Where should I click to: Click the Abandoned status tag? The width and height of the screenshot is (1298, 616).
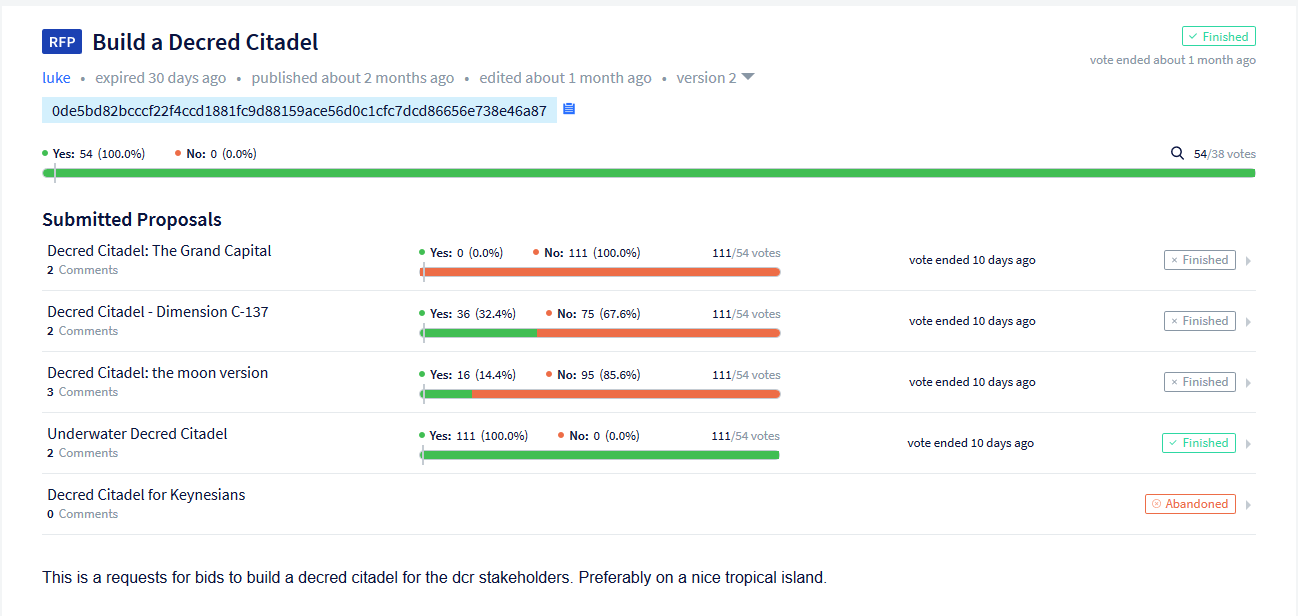(x=1190, y=504)
